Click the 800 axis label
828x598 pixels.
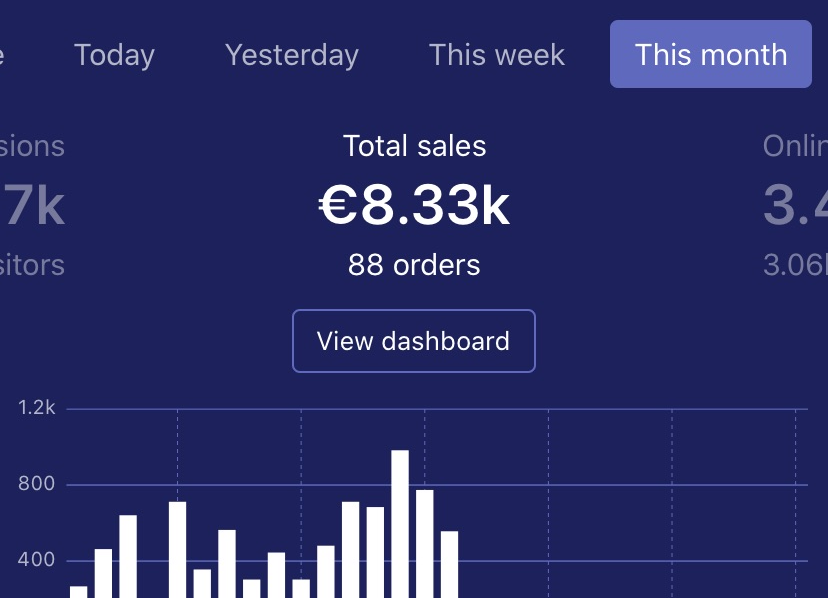(36, 484)
